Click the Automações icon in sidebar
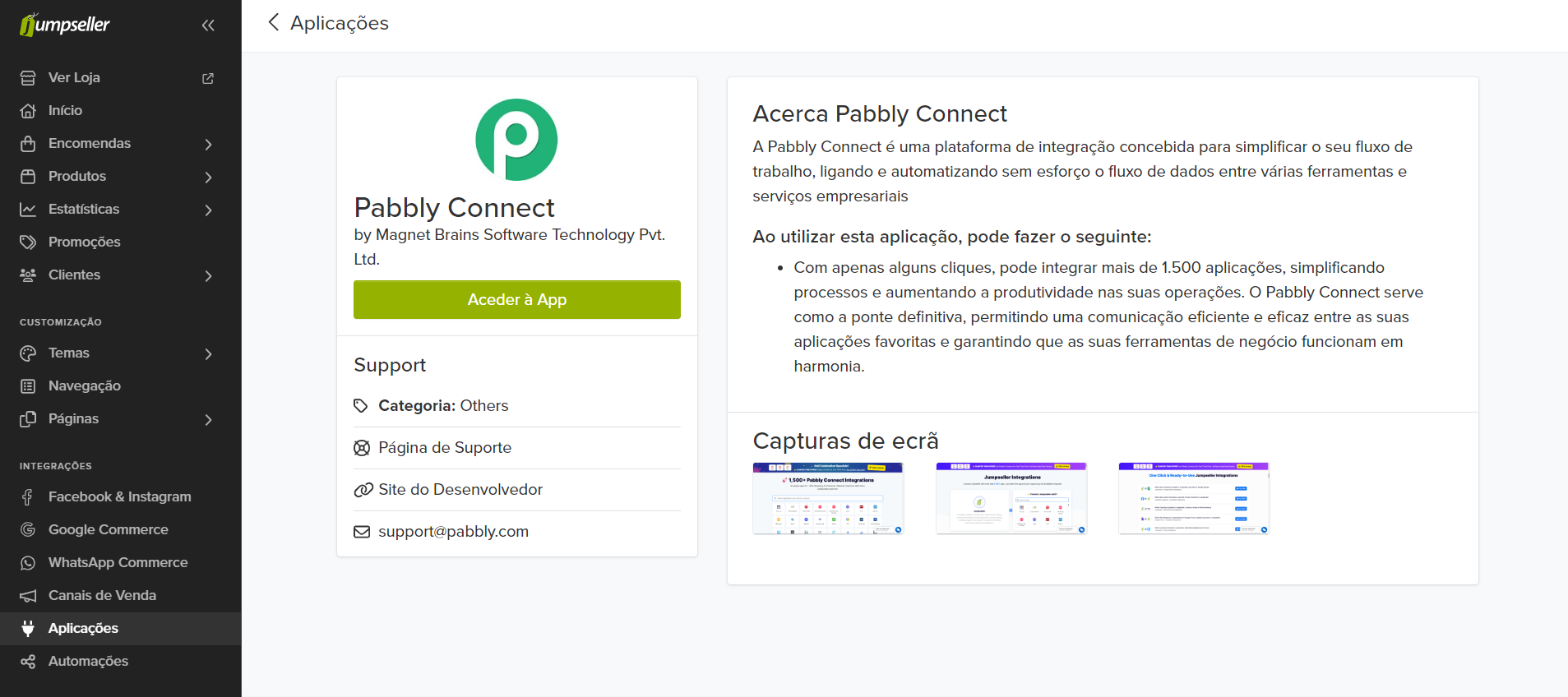The image size is (1568, 697). pyautogui.click(x=28, y=662)
